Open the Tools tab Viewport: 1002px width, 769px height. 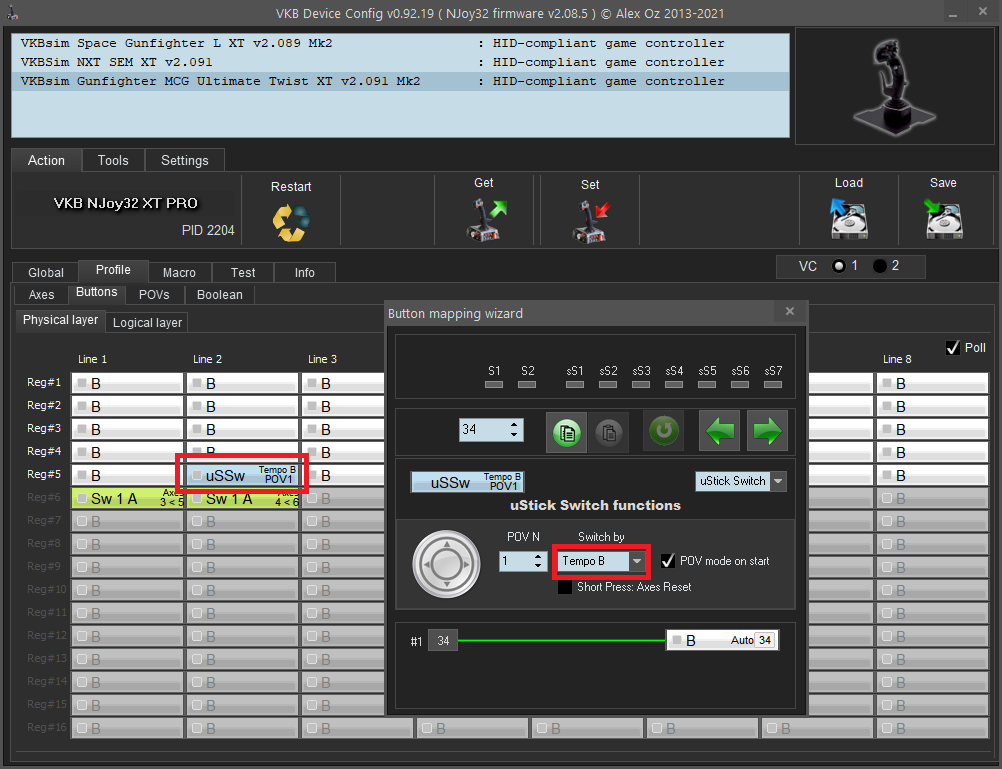113,160
